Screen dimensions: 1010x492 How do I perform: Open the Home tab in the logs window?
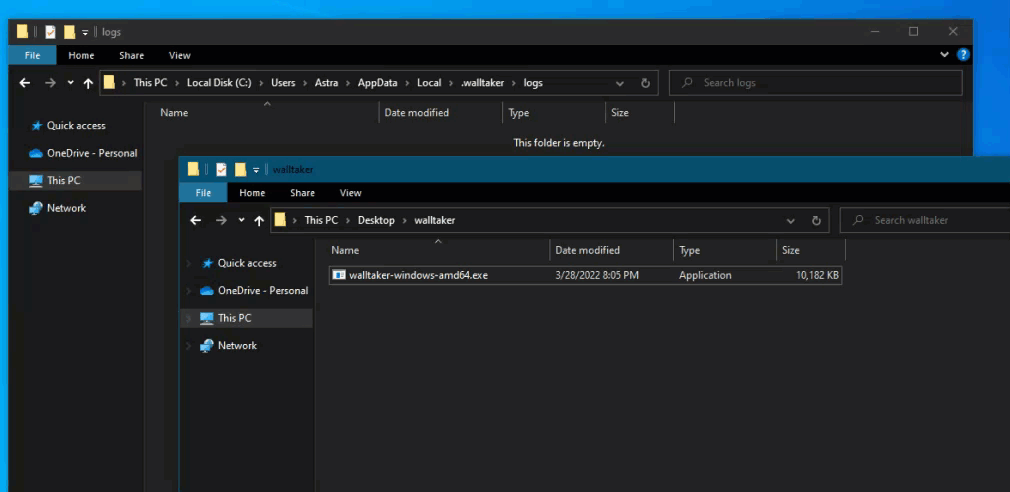pos(81,55)
